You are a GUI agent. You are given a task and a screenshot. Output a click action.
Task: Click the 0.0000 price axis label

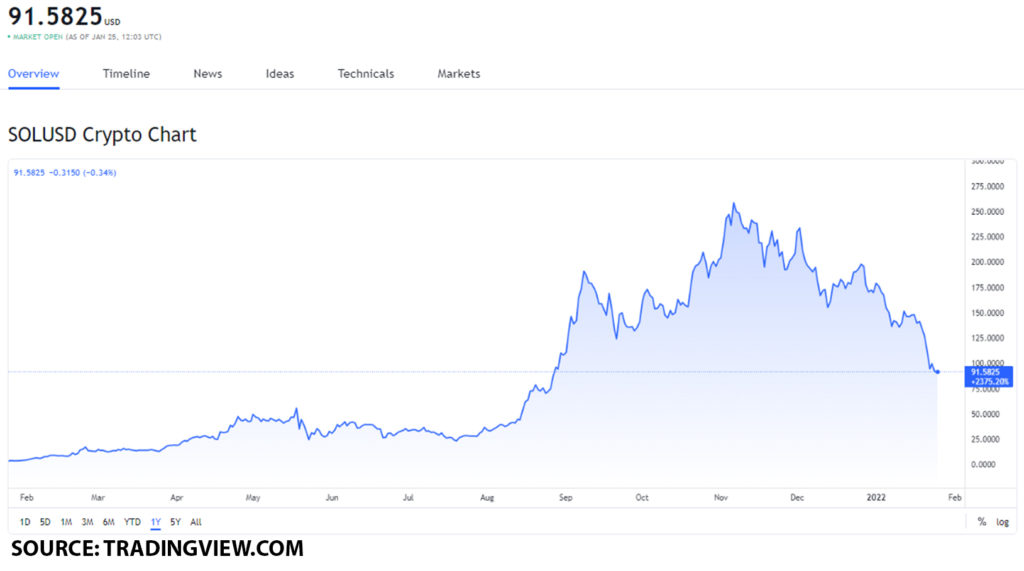[x=983, y=465]
